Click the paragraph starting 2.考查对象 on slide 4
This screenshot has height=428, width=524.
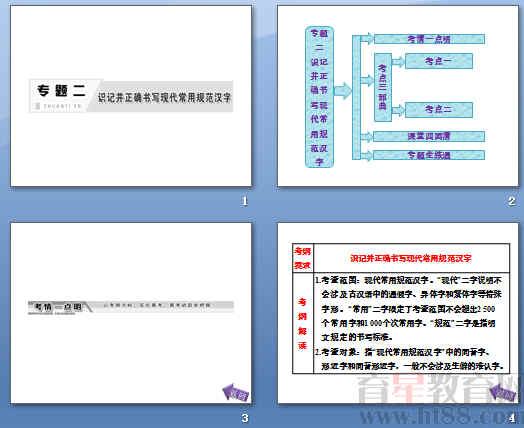(x=409, y=359)
